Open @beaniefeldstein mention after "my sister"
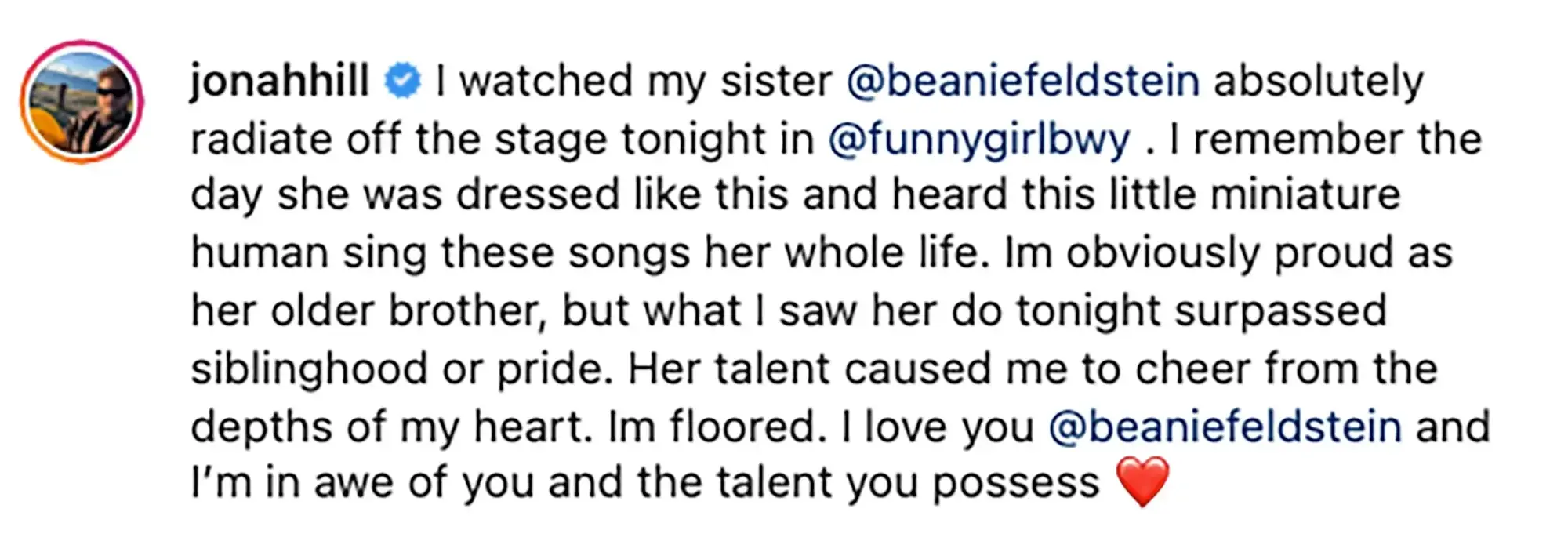Screen dimensions: 1568x541 (1023, 82)
